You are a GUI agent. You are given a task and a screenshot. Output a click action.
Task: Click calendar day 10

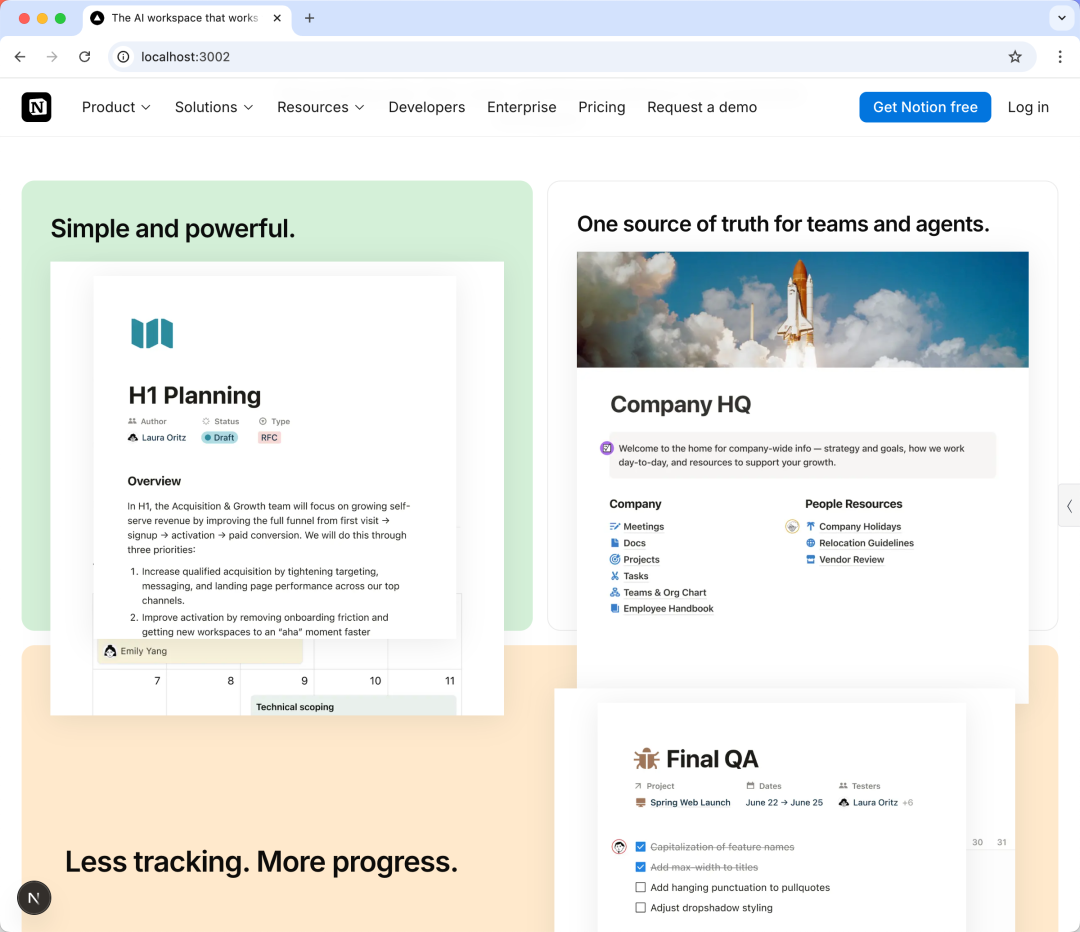point(375,681)
